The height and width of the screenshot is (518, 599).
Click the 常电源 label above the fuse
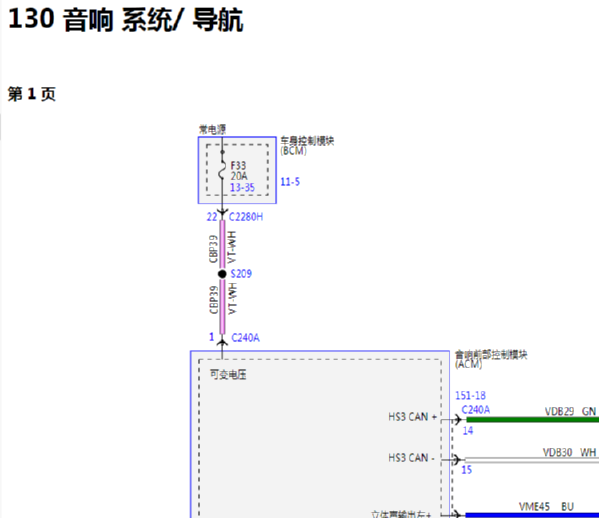tap(212, 130)
